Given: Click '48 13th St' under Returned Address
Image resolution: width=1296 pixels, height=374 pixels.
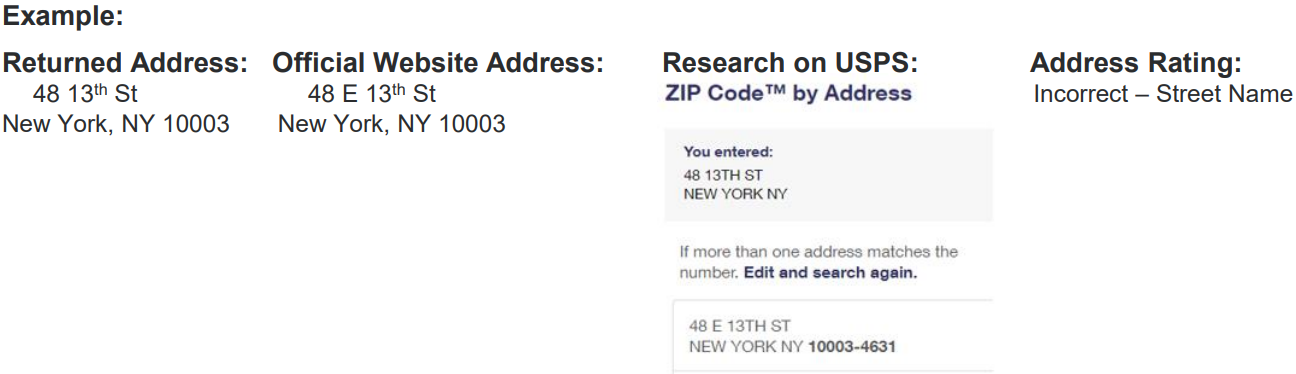Looking at the screenshot, I should (85, 95).
